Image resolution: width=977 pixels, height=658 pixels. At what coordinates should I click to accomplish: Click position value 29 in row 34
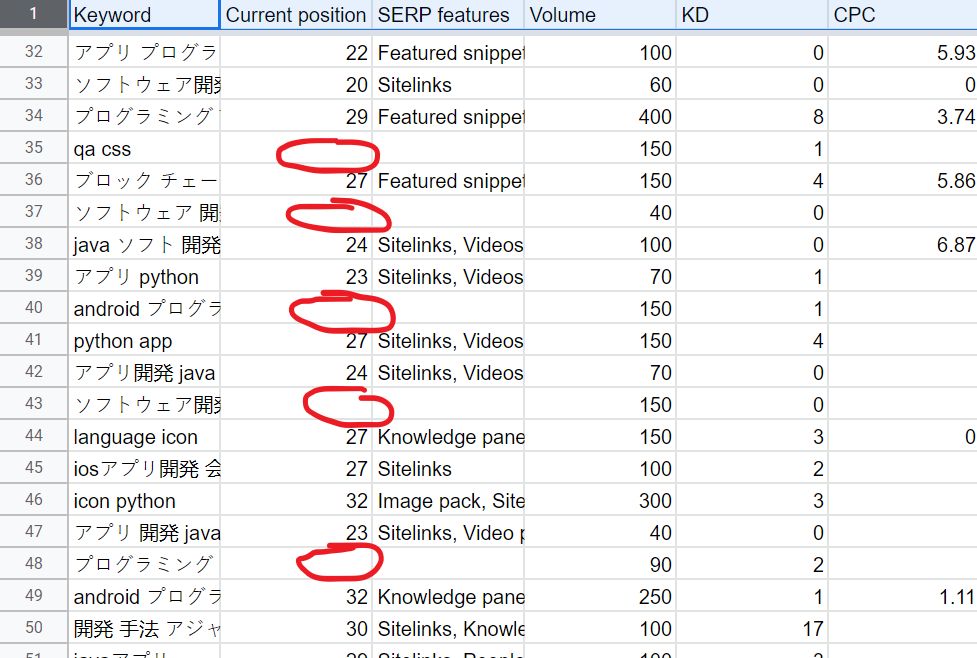click(296, 116)
